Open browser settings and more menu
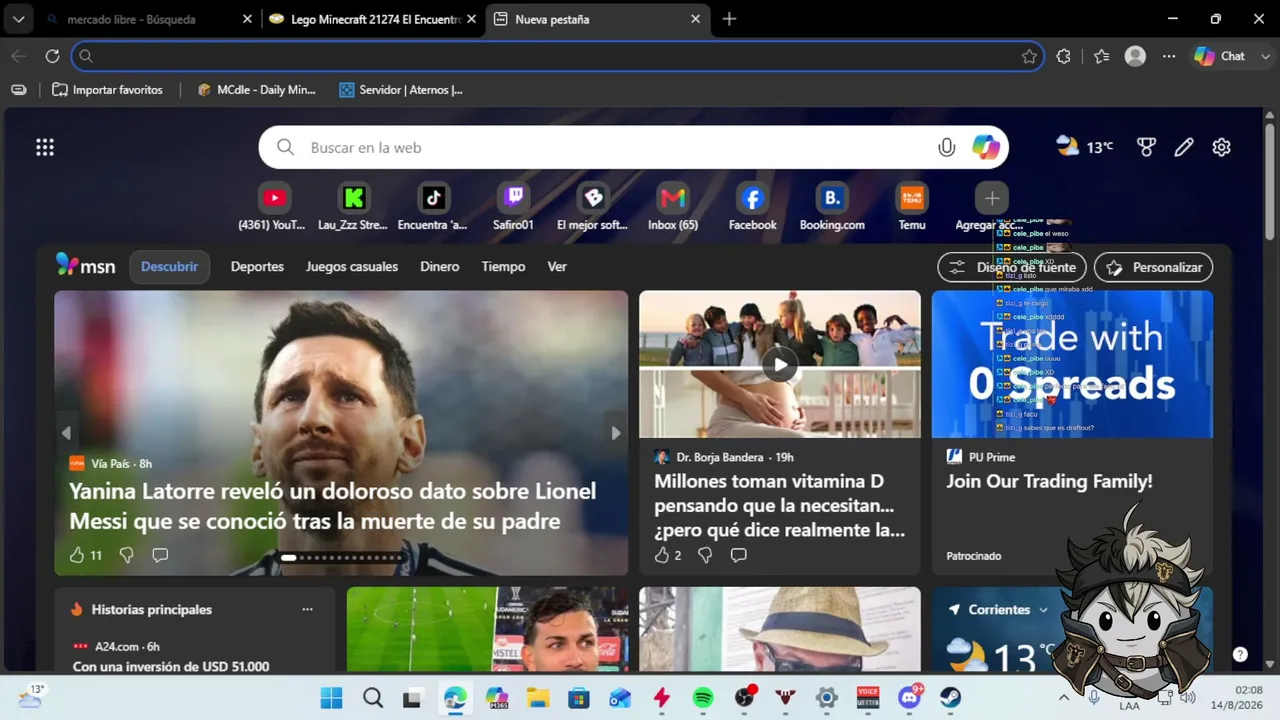1280x720 pixels. 1169,56
